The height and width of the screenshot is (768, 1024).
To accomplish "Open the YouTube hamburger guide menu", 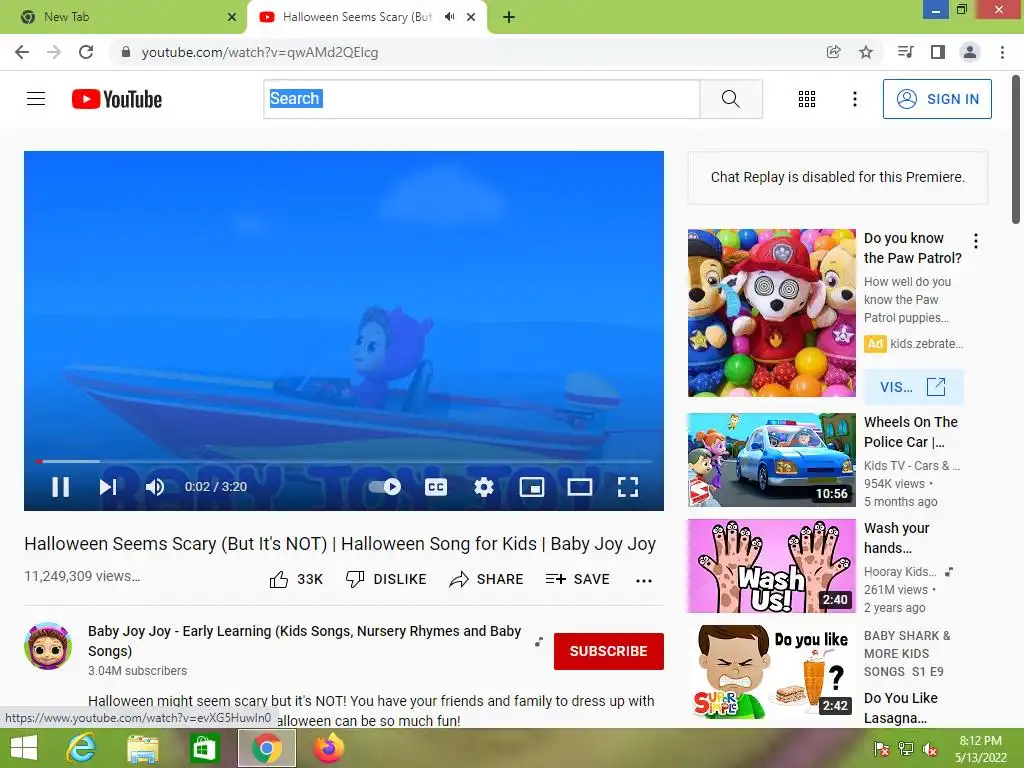I will [x=36, y=99].
